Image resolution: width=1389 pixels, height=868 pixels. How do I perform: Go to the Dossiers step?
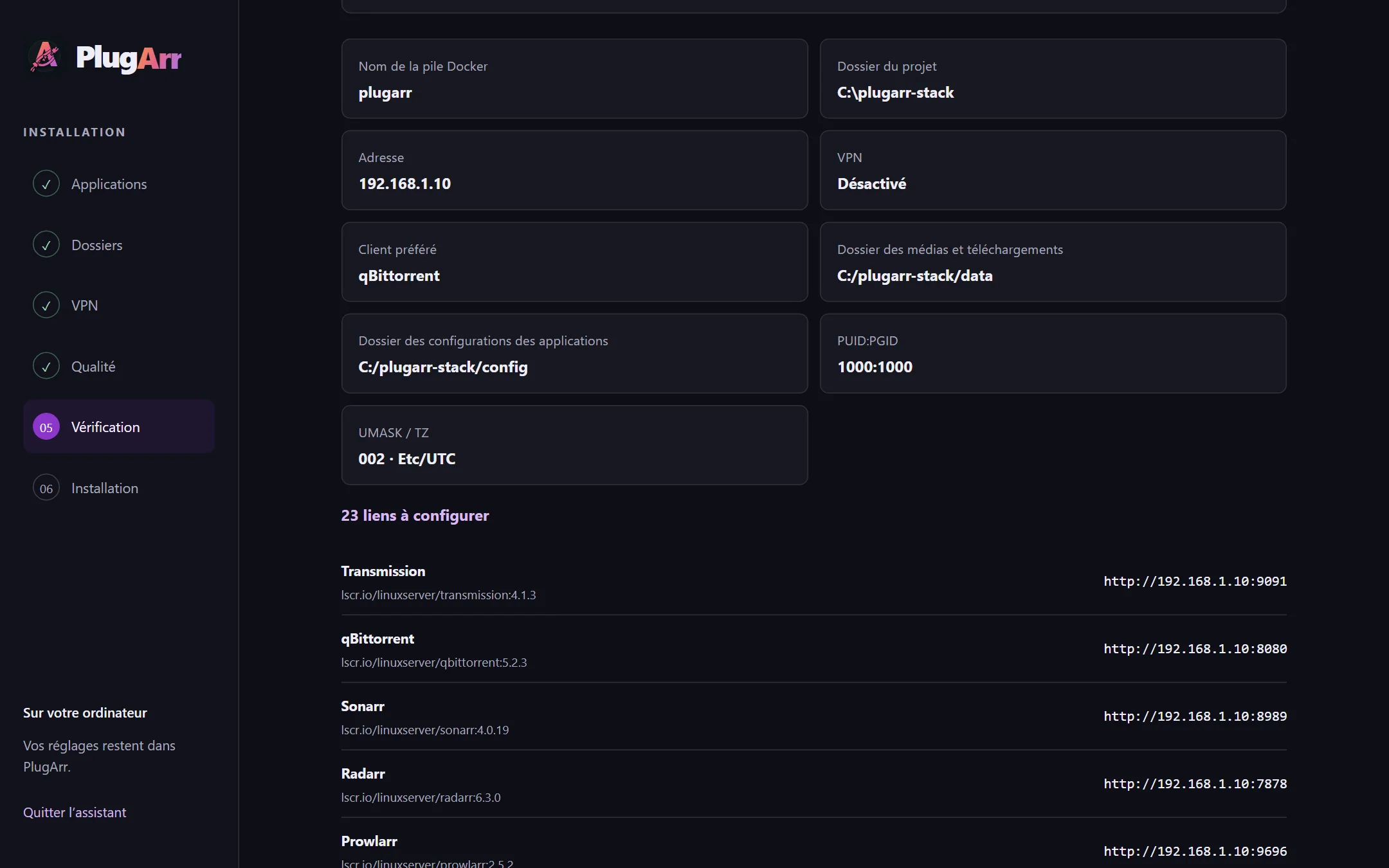pos(119,245)
